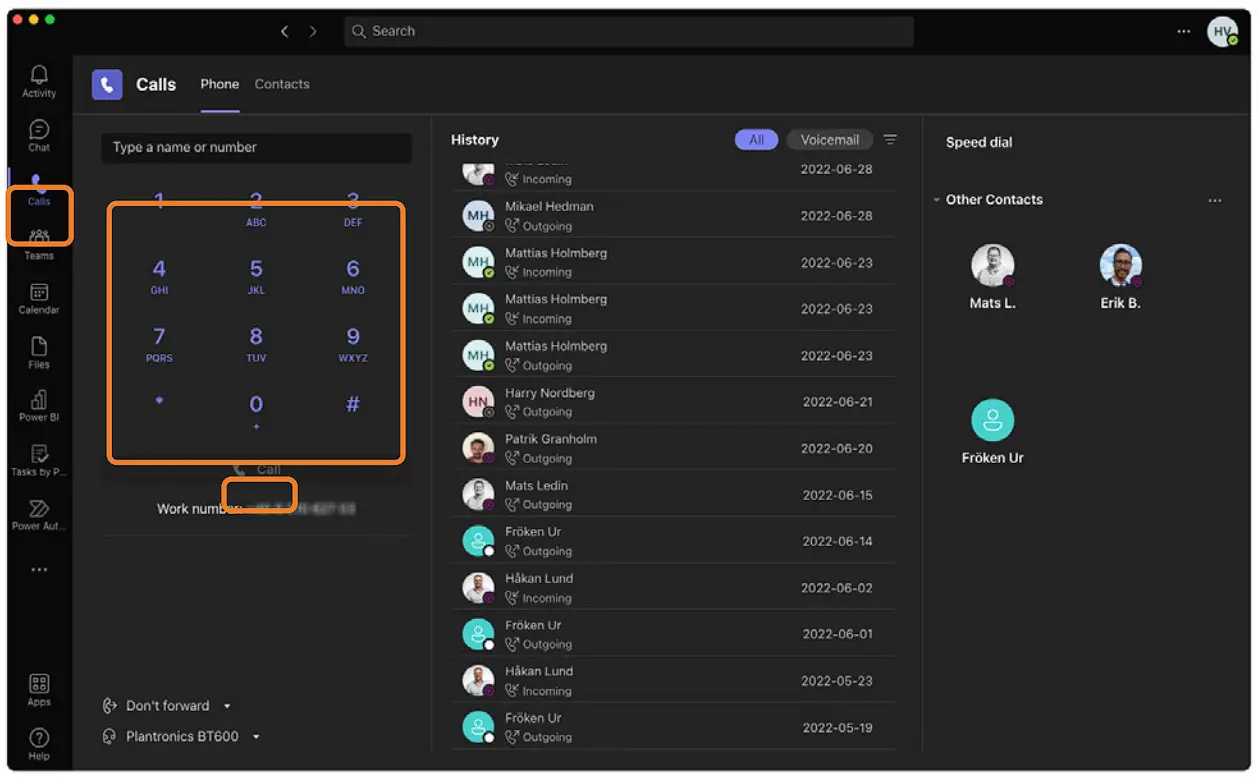This screenshot has height=779, width=1259.
Task: Click the Speed dial heading
Action: point(979,142)
